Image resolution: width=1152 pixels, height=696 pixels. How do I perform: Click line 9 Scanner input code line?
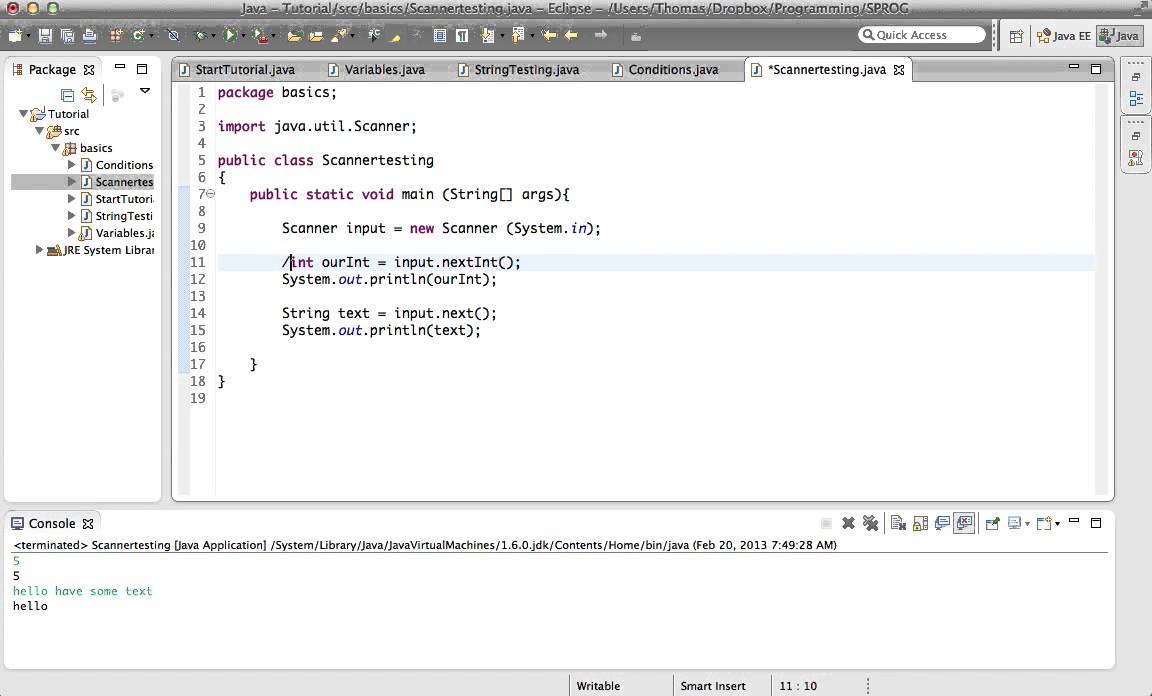pyautogui.click(x=441, y=229)
